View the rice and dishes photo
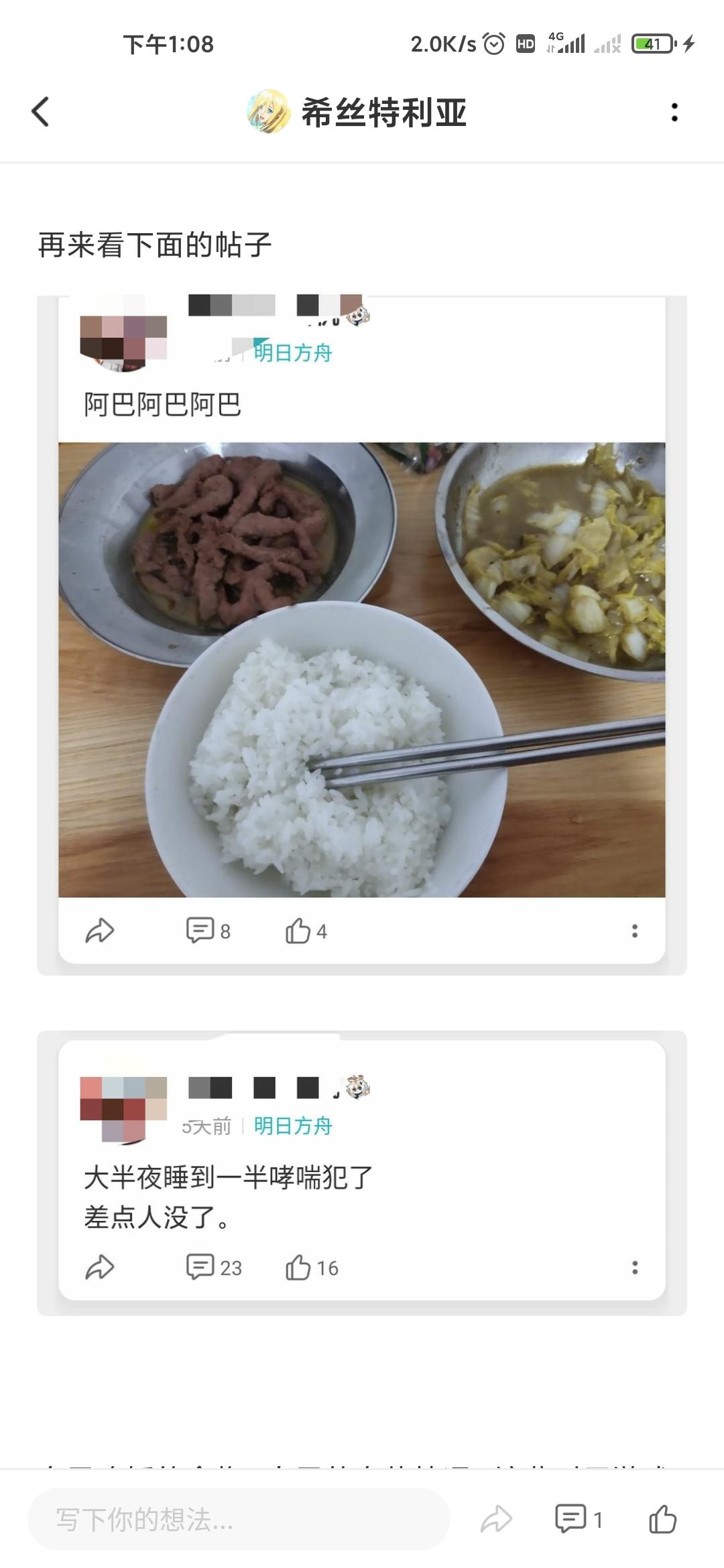This screenshot has height=1568, width=724. [362, 669]
